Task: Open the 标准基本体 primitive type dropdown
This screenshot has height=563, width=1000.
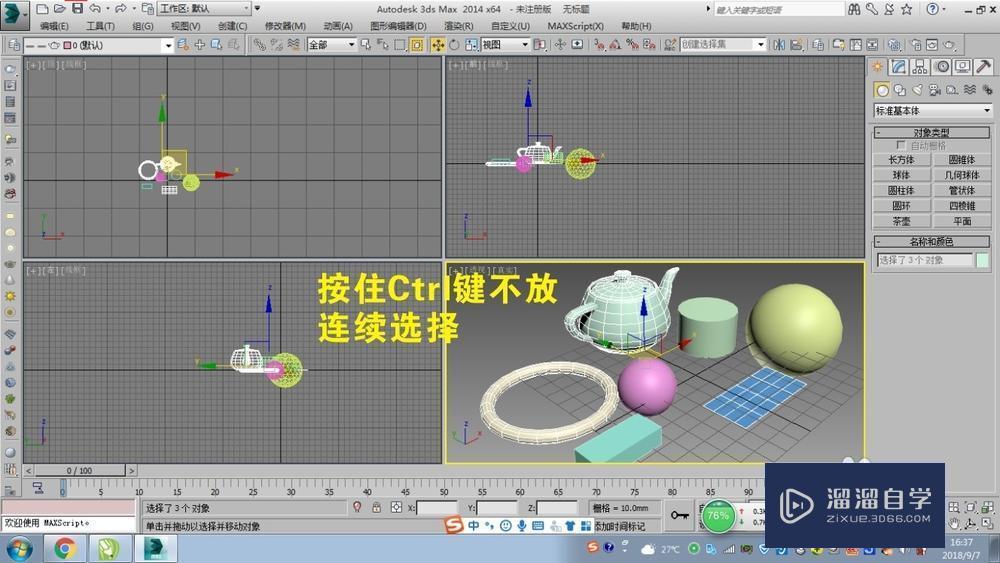Action: pyautogui.click(x=932, y=110)
